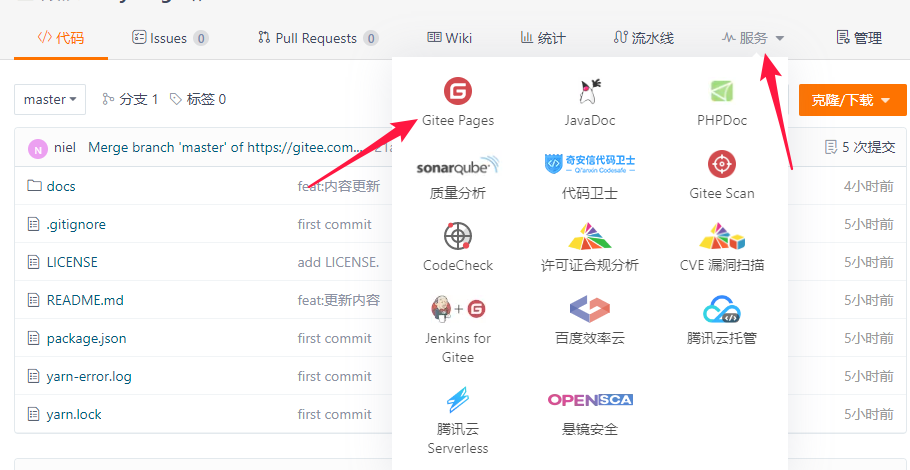910x470 pixels.
Task: Click the CVE 漏洞扫描 icon
Action: tap(721, 237)
